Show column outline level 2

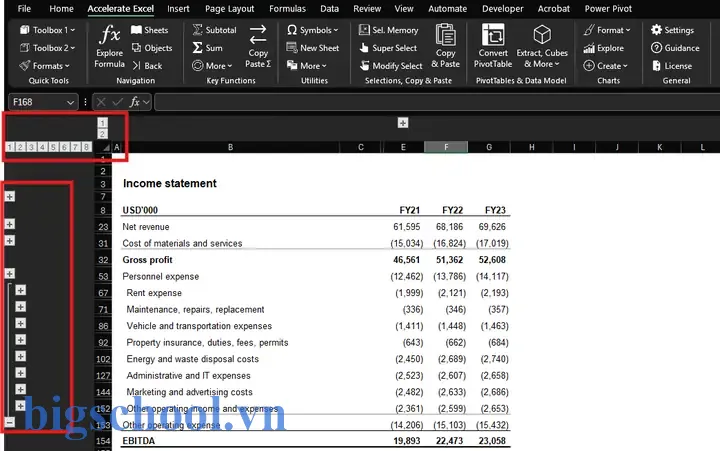pyautogui.click(x=102, y=134)
